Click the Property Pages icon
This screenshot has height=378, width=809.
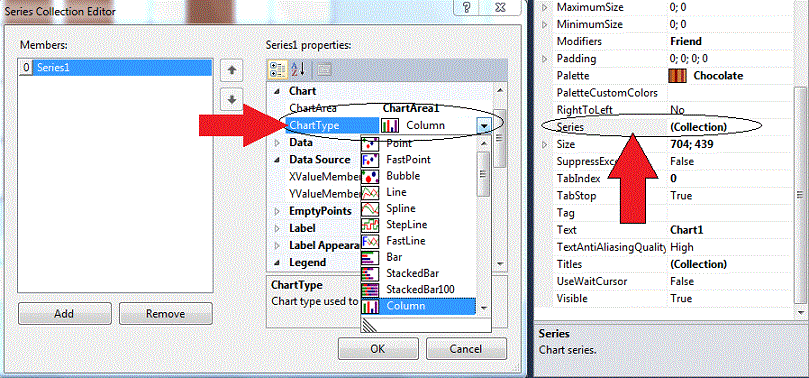323,69
